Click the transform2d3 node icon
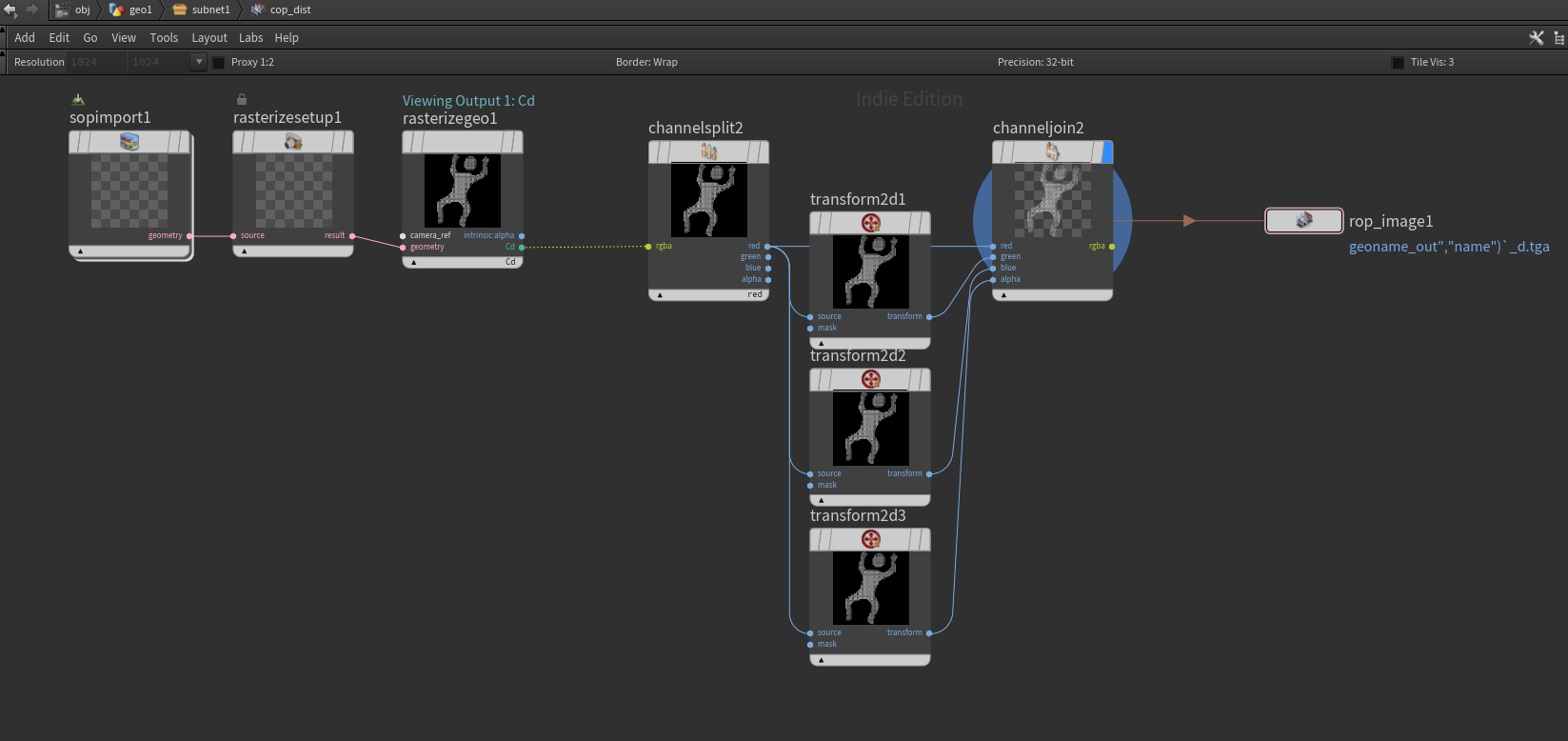Image resolution: width=1568 pixels, height=741 pixels. [870, 539]
